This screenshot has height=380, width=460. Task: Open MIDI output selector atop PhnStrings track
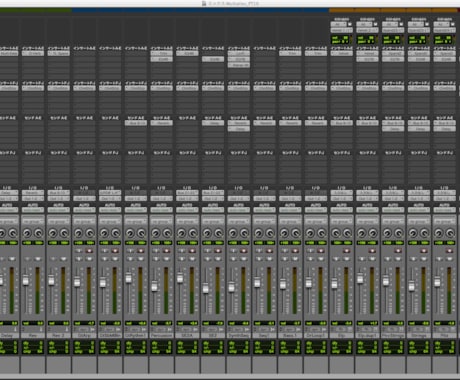click(x=393, y=30)
